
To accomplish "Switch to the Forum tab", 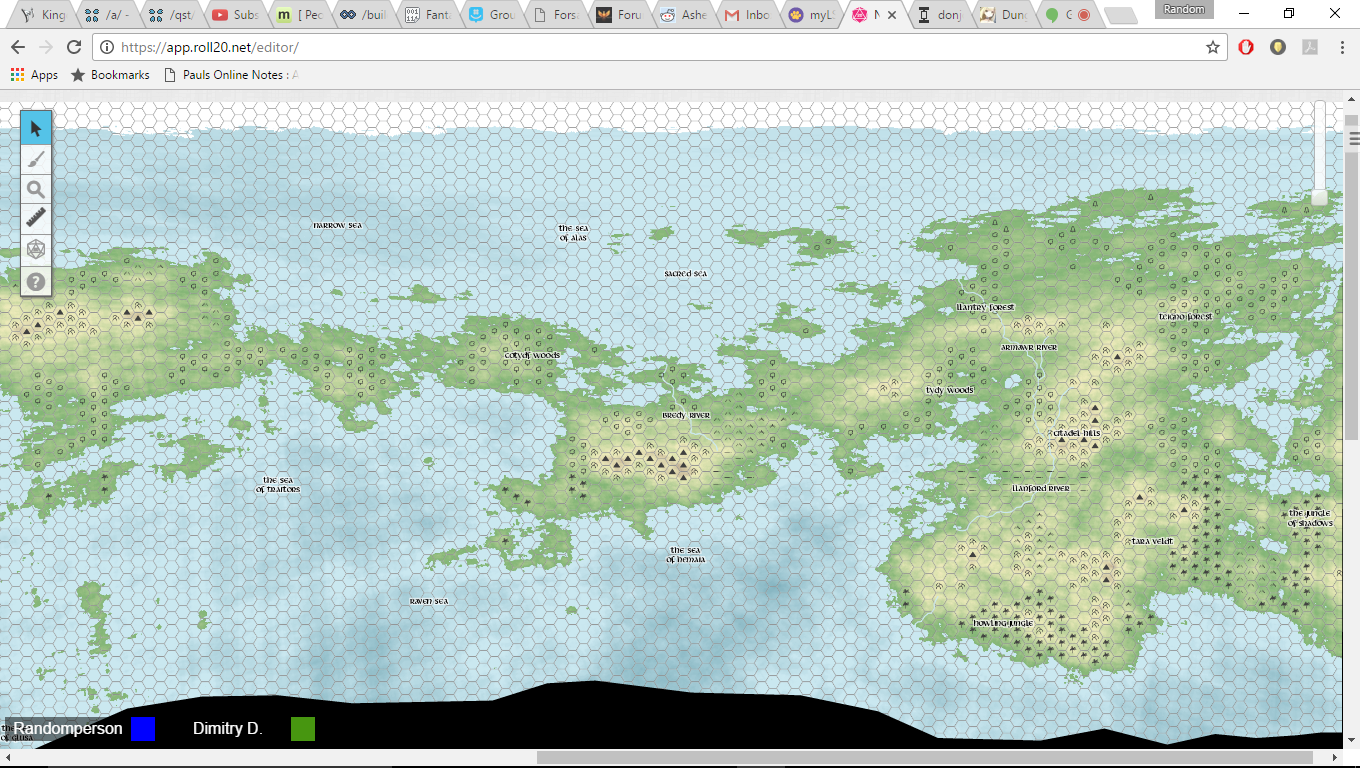I will pyautogui.click(x=618, y=15).
